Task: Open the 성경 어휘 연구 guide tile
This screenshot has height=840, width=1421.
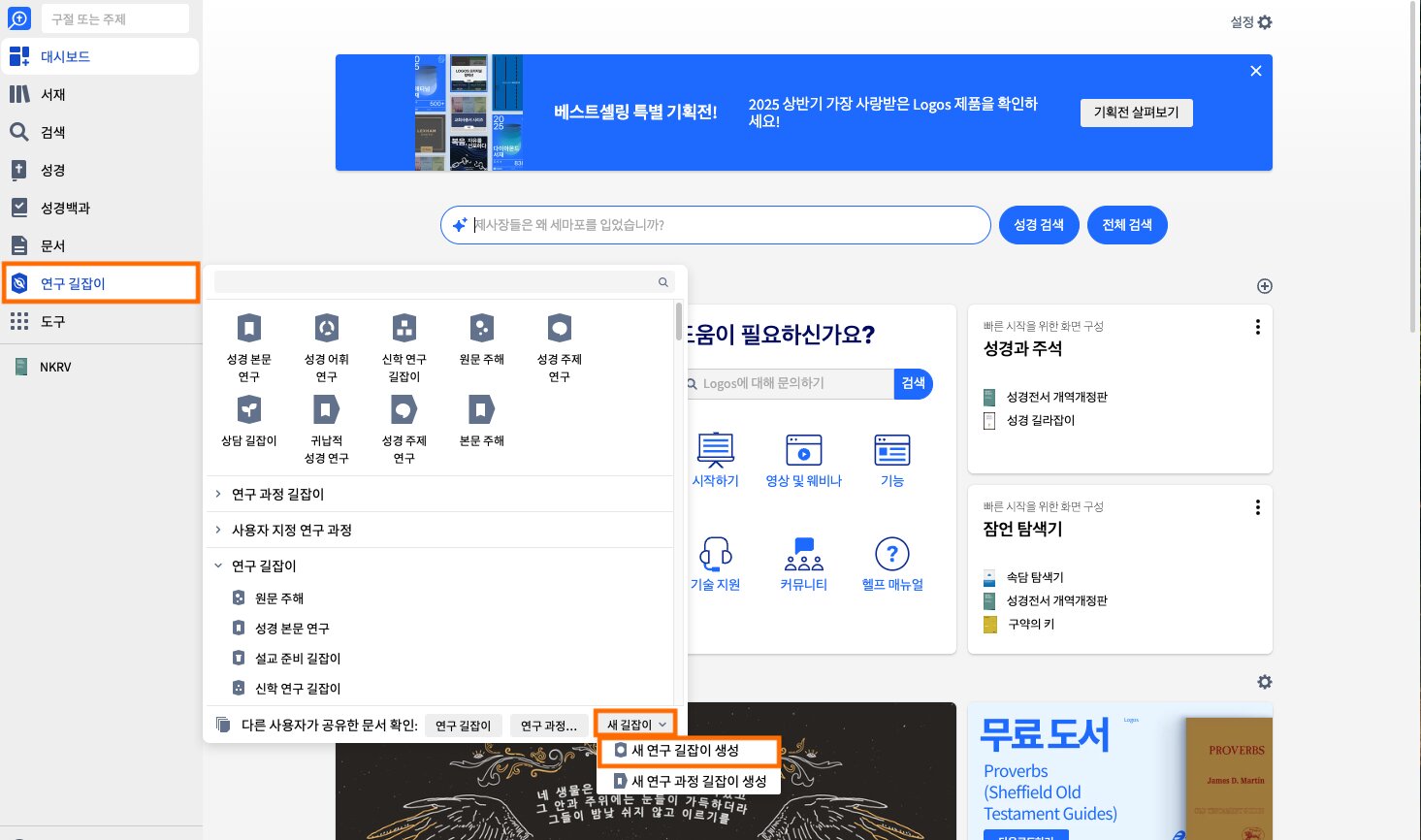Action: (327, 347)
